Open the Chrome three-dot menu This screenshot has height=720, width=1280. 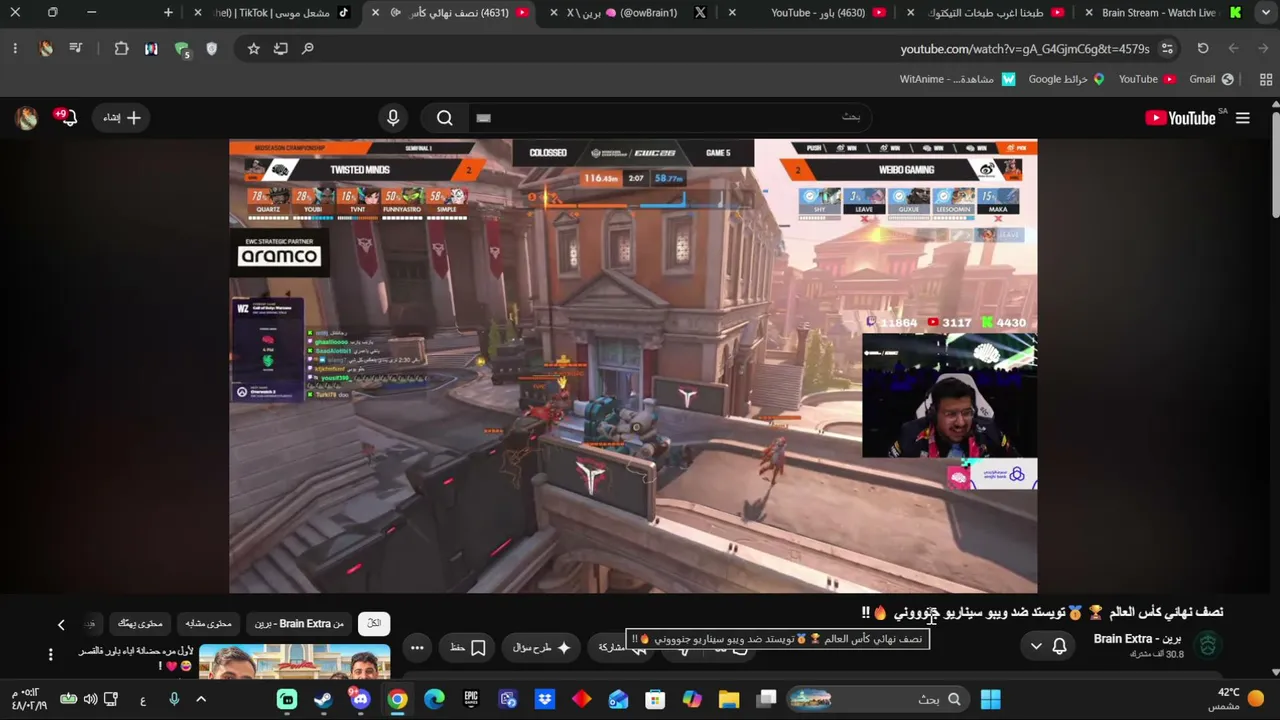pos(15,48)
